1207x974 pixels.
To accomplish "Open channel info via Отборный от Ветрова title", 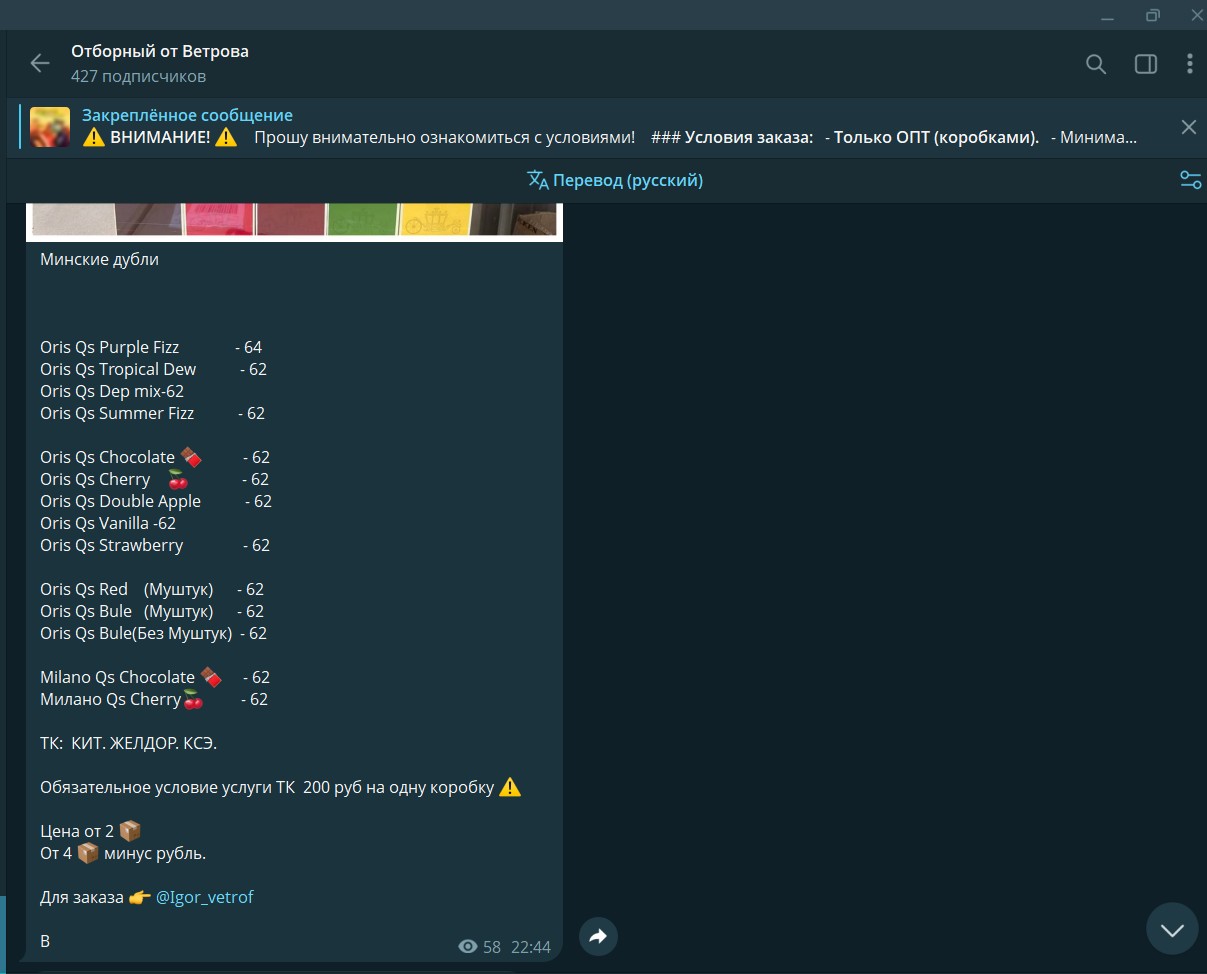I will 160,51.
